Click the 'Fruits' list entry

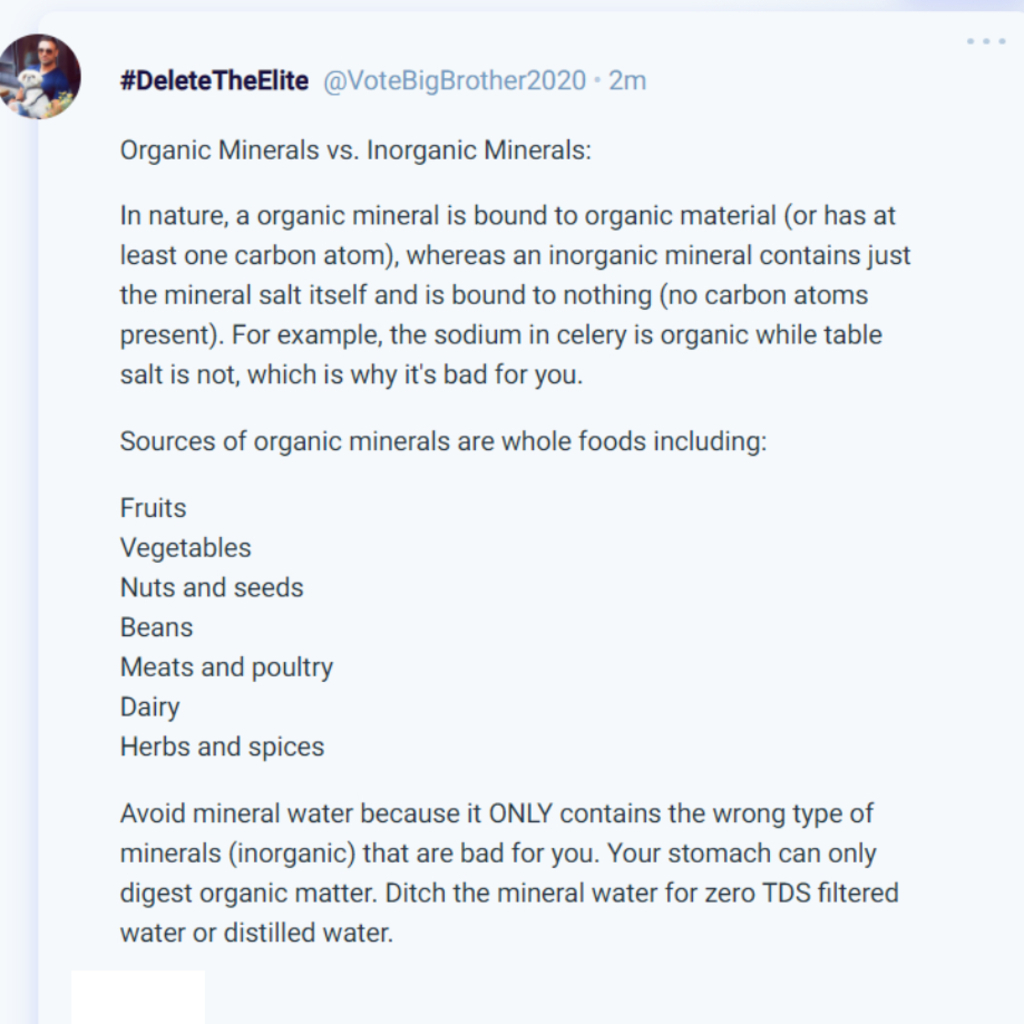click(x=153, y=508)
